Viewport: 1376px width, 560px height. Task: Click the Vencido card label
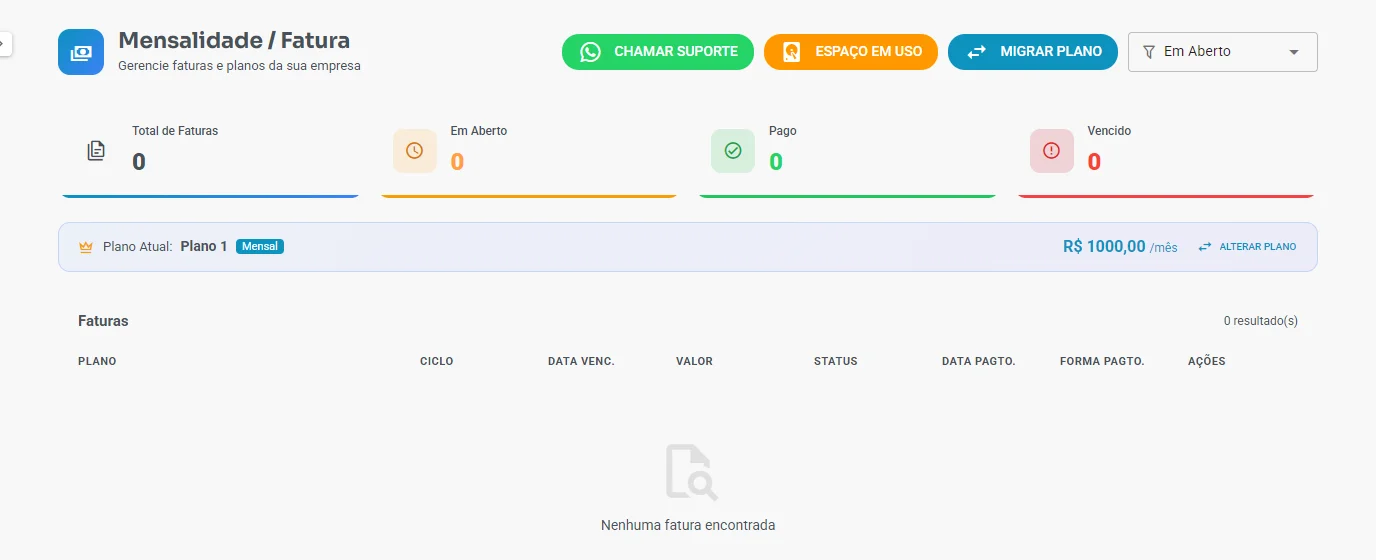(x=1109, y=131)
